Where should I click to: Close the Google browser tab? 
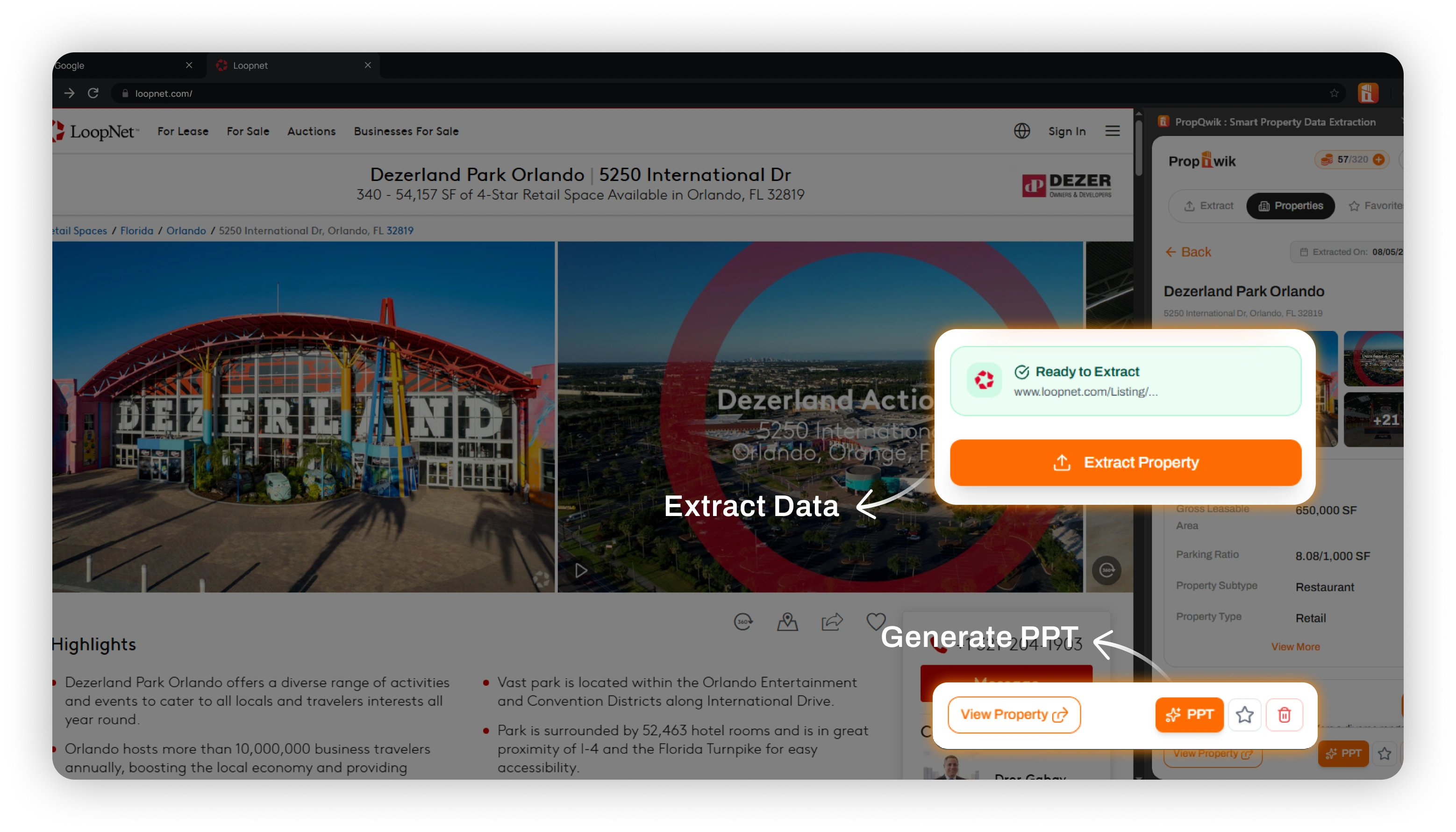[x=188, y=65]
